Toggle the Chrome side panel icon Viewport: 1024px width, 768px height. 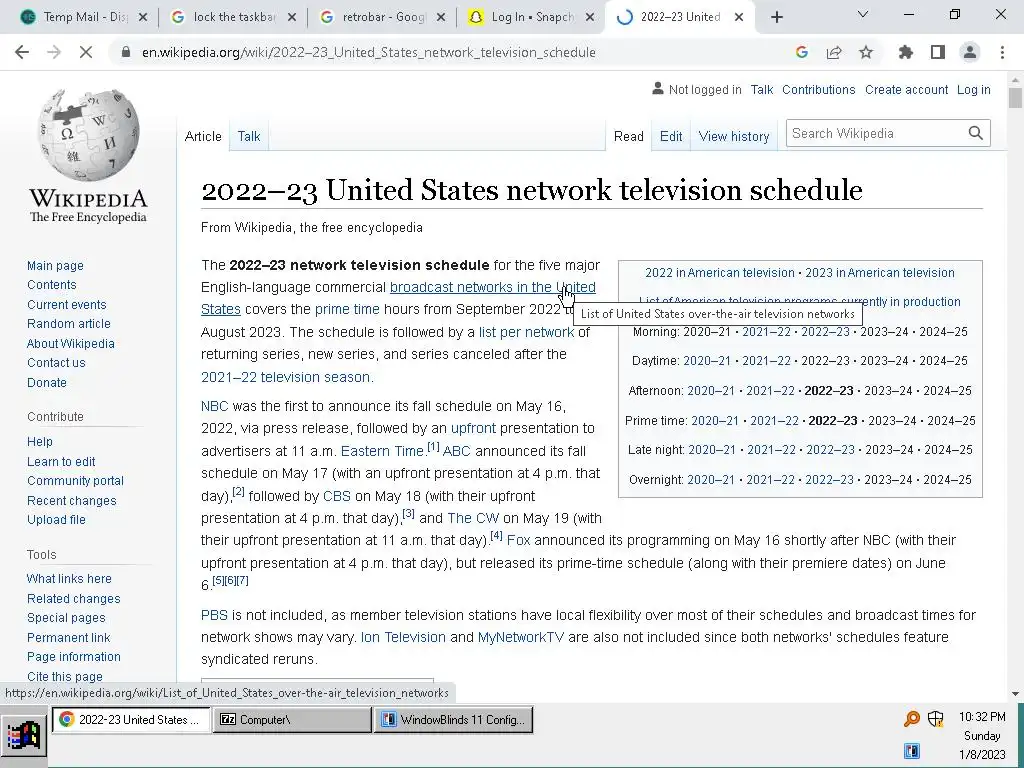[x=938, y=52]
